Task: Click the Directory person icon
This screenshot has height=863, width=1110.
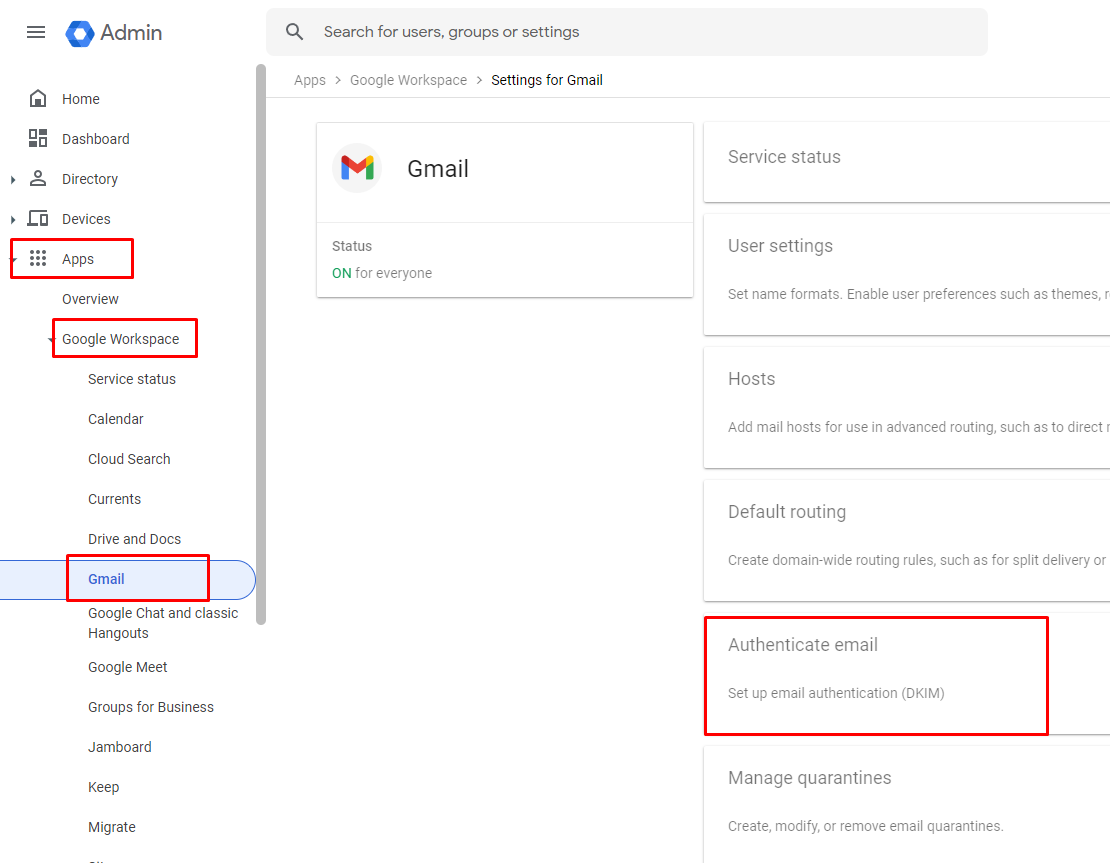Action: pos(38,179)
